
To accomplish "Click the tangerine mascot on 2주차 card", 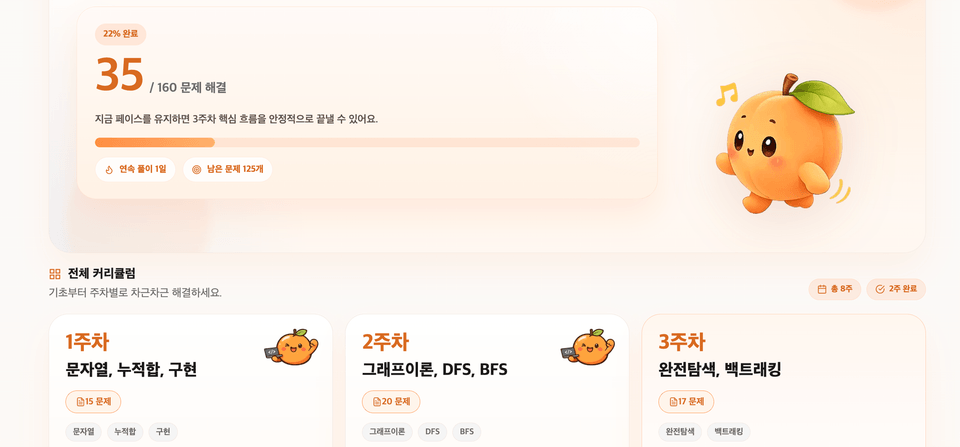I will pos(588,347).
